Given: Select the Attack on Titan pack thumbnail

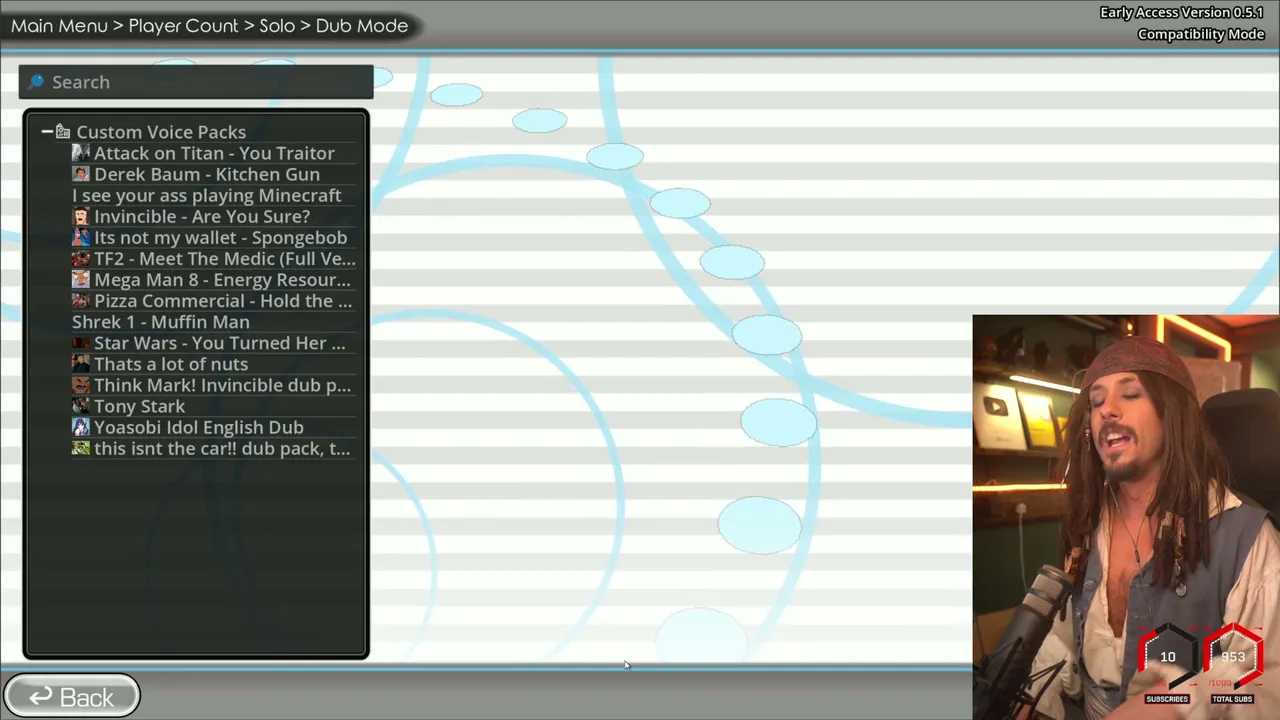Looking at the screenshot, I should pos(81,153).
